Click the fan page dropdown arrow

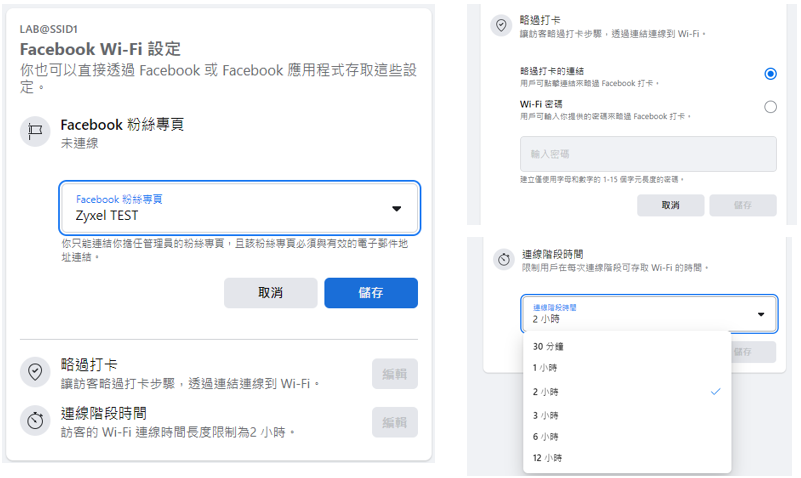pyautogui.click(x=396, y=208)
